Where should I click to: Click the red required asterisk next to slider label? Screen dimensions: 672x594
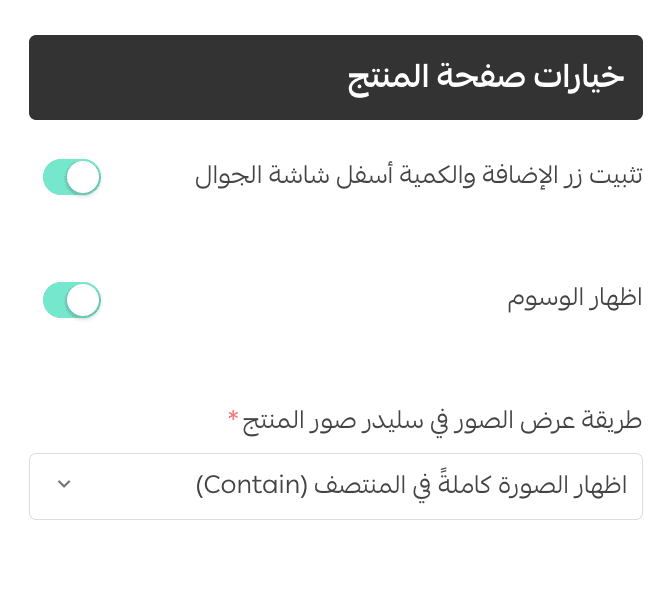coord(233,415)
